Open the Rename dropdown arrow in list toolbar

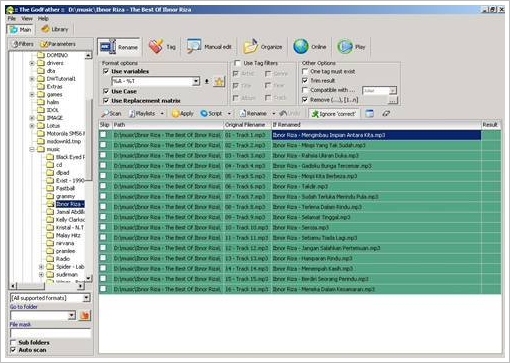click(274, 114)
